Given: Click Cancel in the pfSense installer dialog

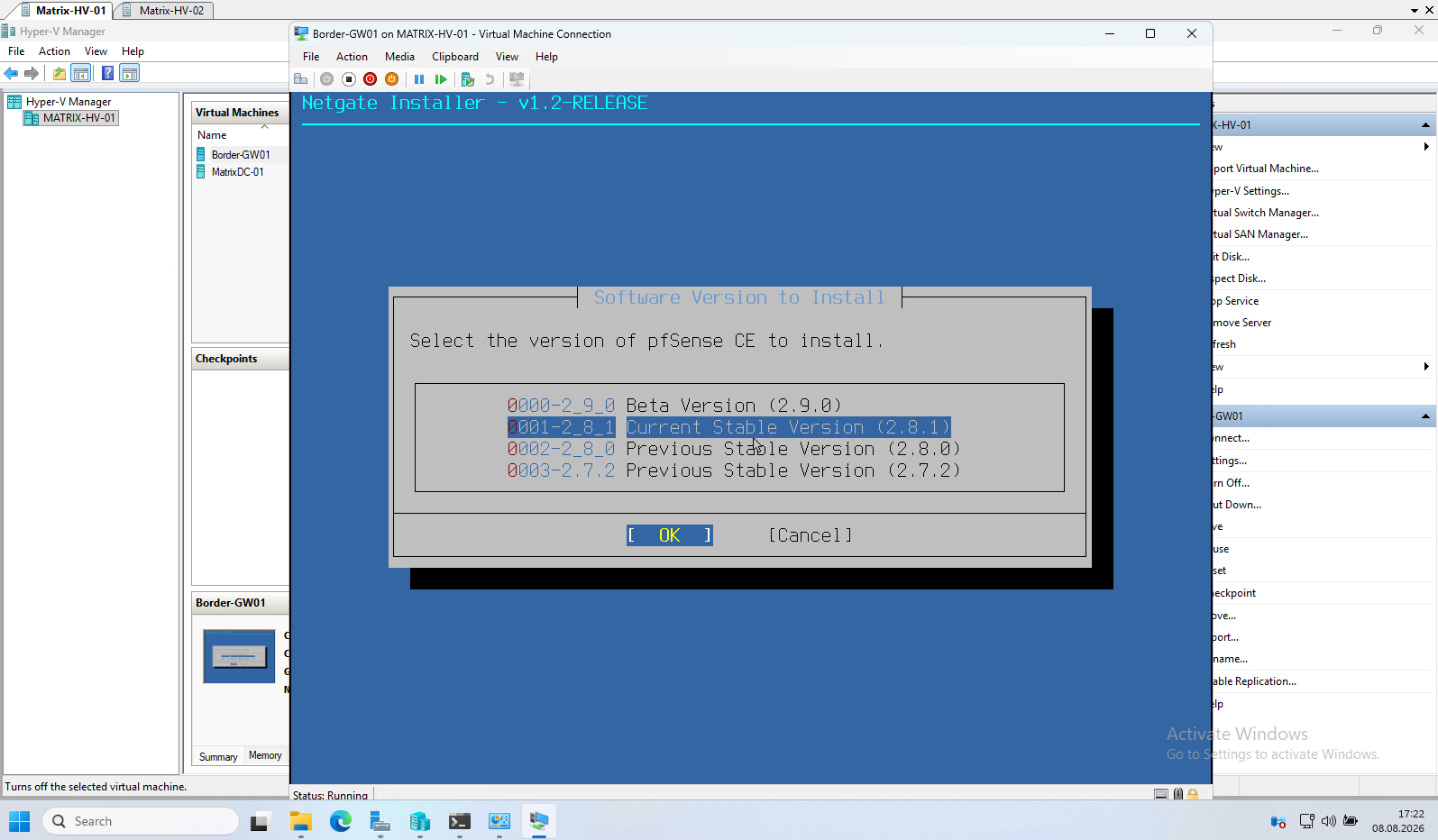Looking at the screenshot, I should pos(811,535).
